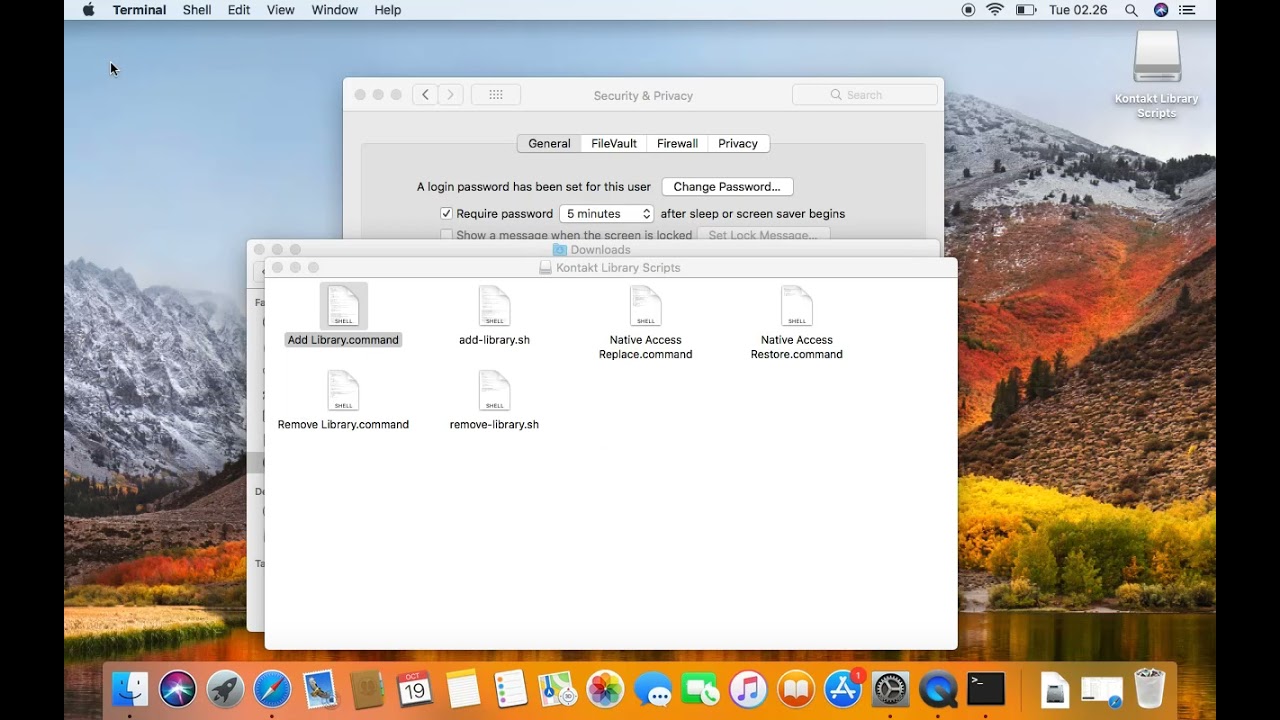This screenshot has width=1280, height=720.
Task: Switch to the FileVault tab
Action: [614, 143]
